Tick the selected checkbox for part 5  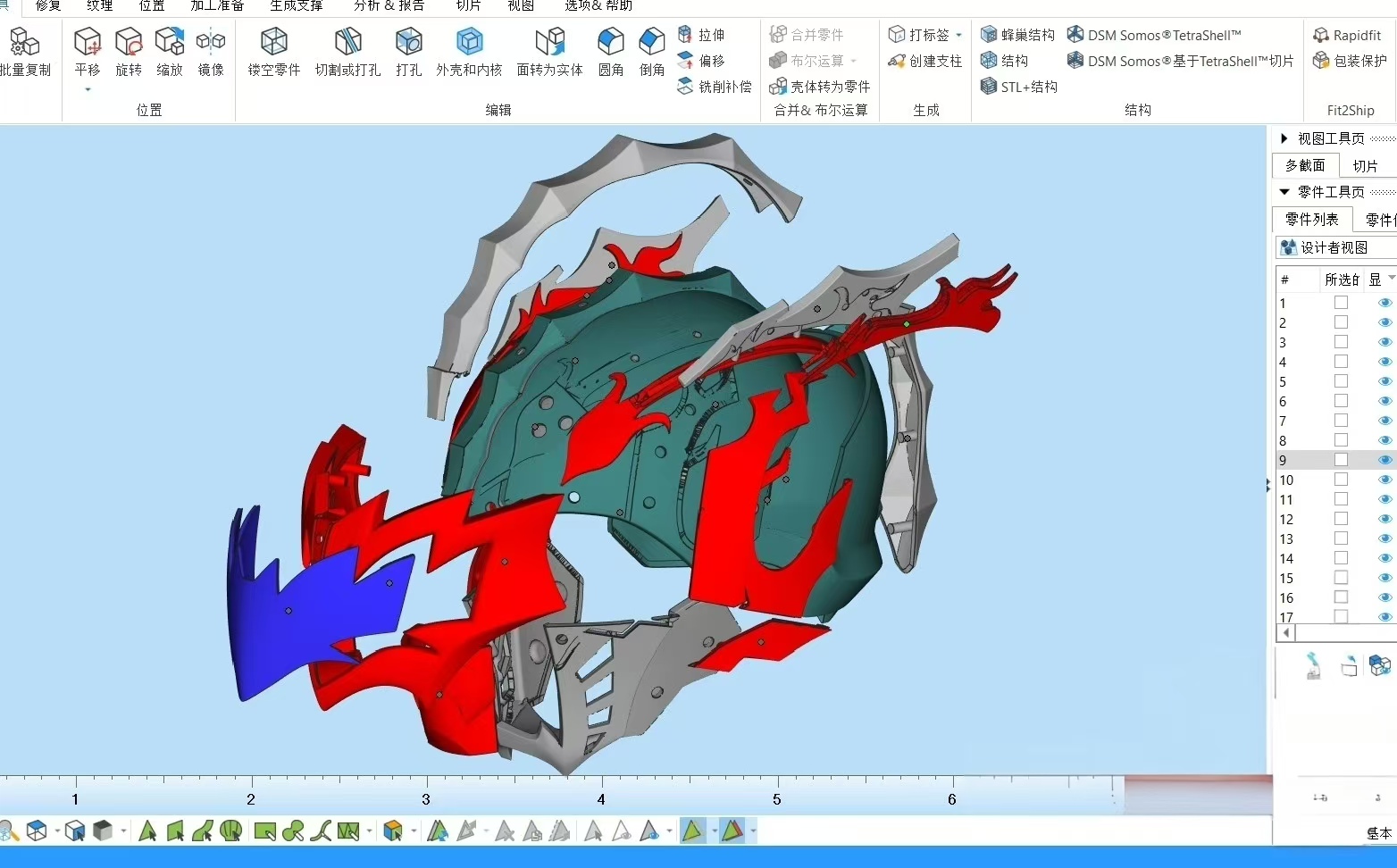point(1341,381)
